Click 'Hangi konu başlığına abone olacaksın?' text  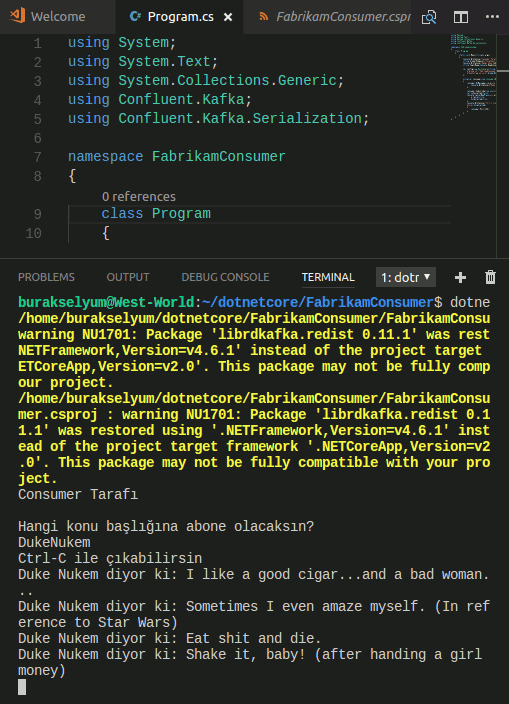click(x=166, y=526)
